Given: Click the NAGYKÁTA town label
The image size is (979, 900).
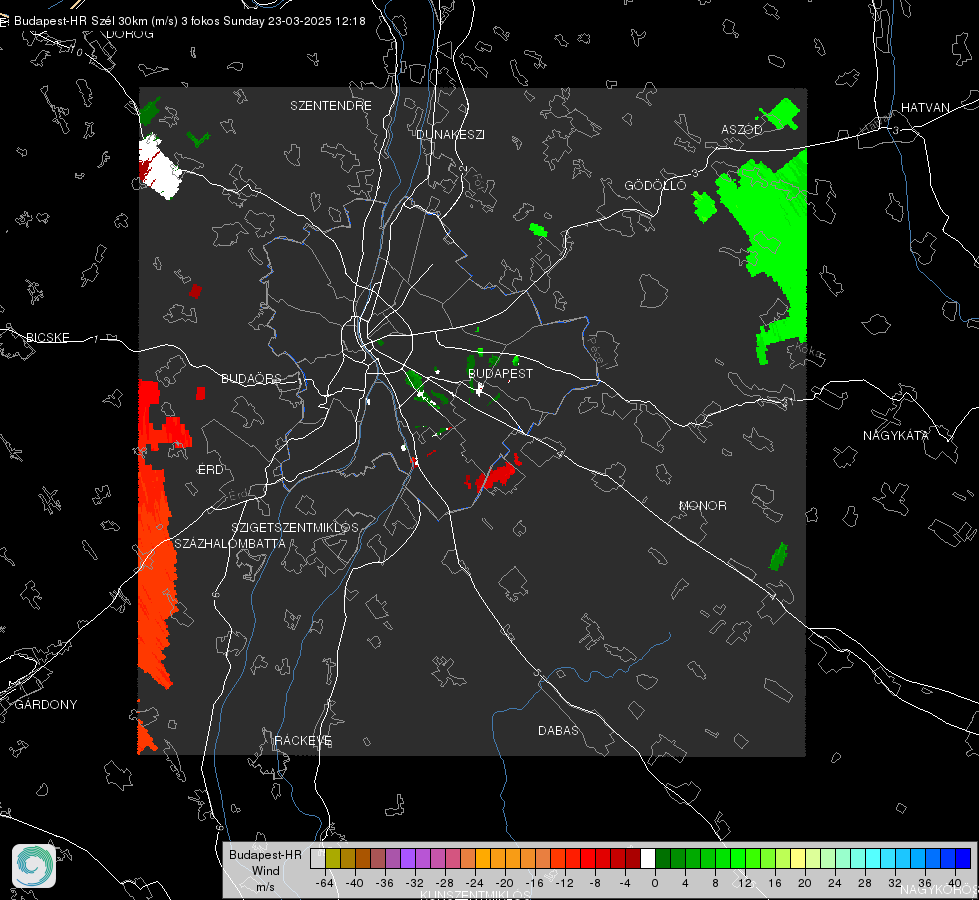Looking at the screenshot, I should [x=895, y=435].
